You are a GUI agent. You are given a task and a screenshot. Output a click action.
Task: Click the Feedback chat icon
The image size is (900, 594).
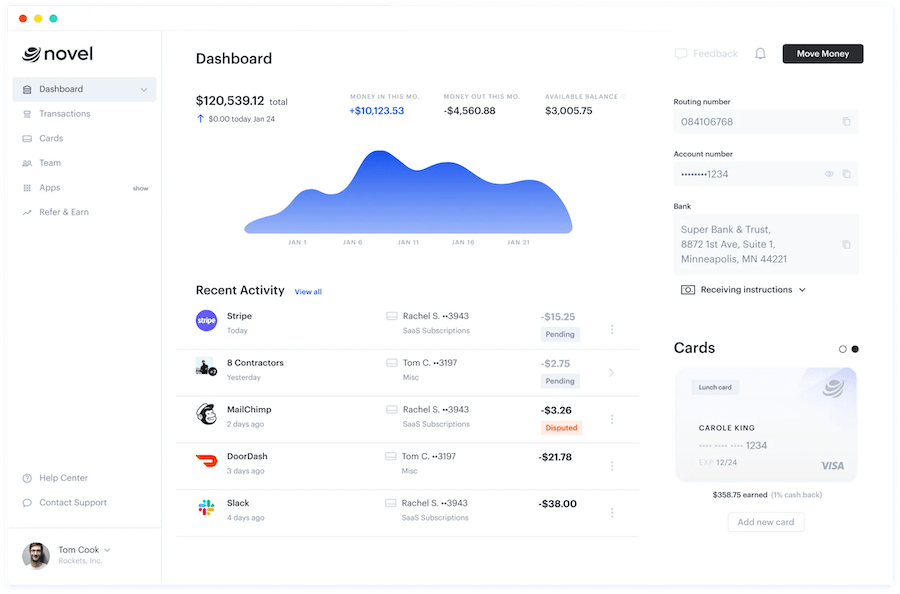coord(681,54)
